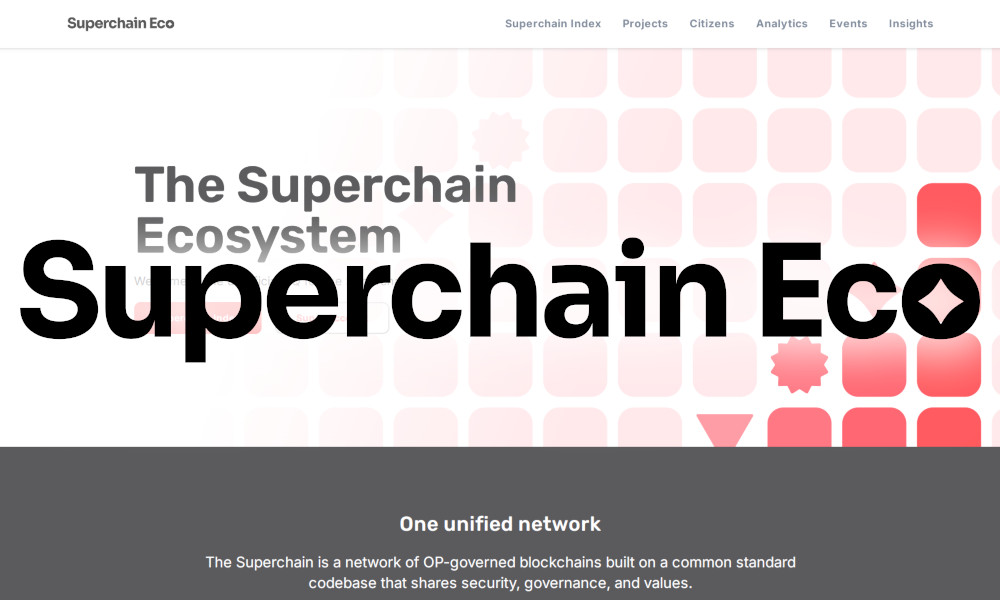
Task: Go to the Projects page
Action: click(x=645, y=24)
